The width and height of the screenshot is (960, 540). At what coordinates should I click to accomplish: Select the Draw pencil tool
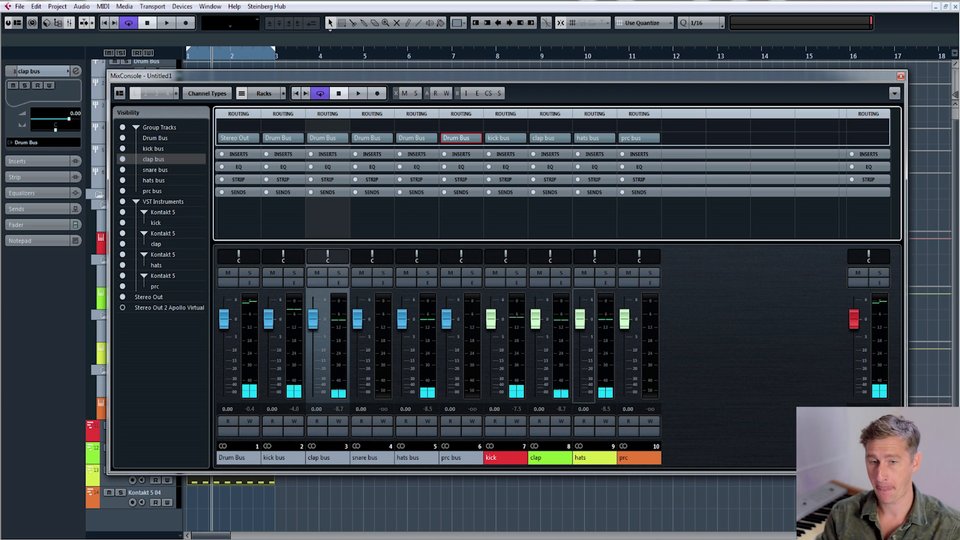pos(408,23)
